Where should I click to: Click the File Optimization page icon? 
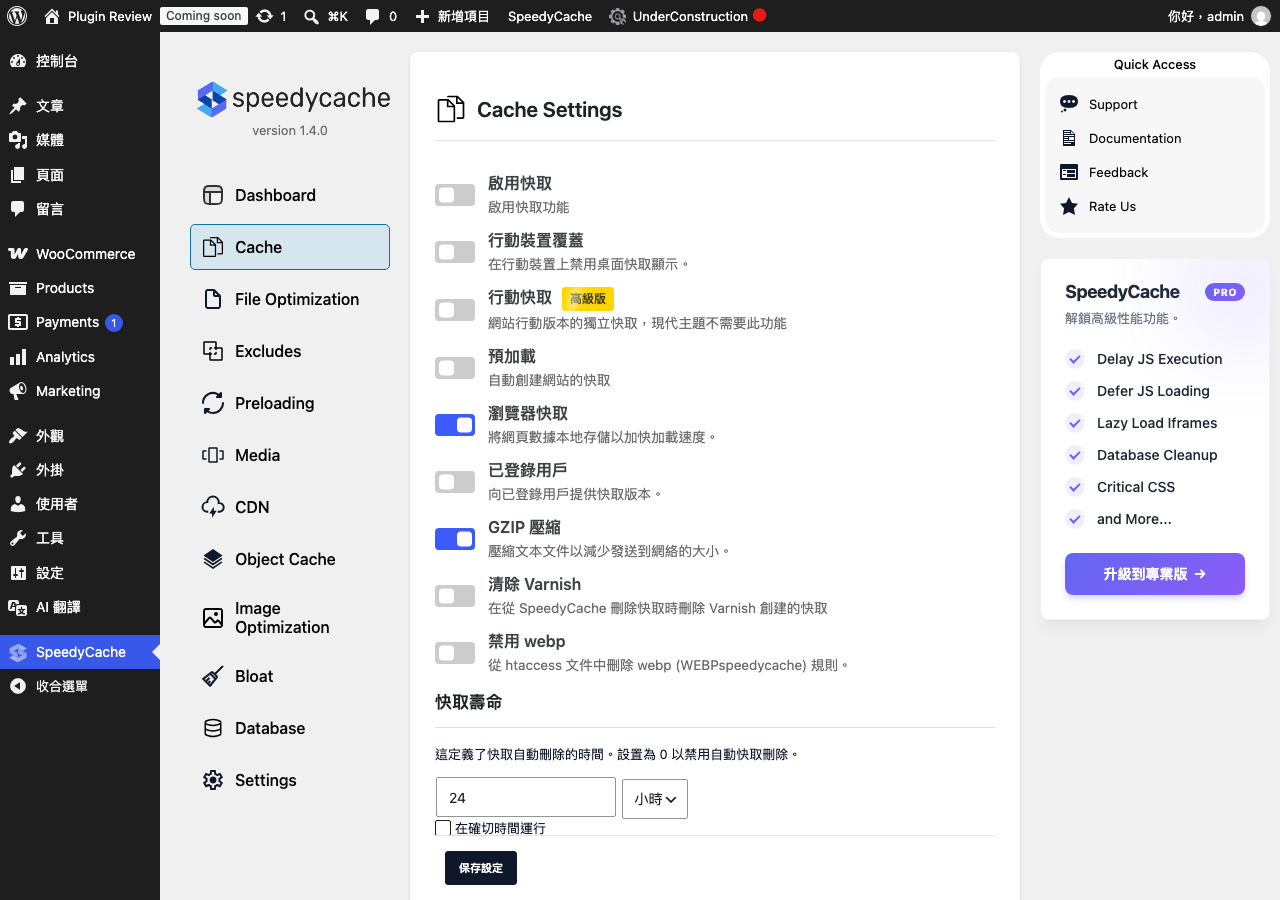coord(213,299)
